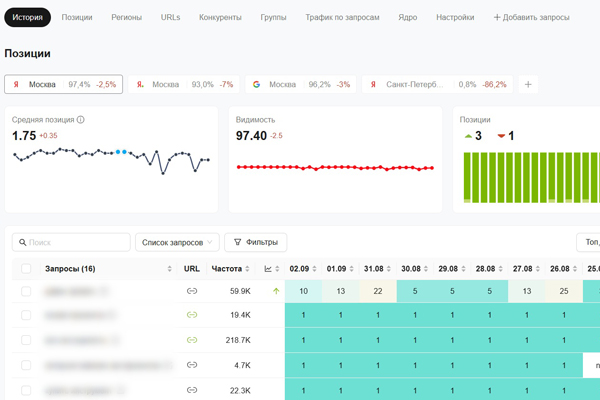This screenshot has width=600, height=400.
Task: Click Yandex icon in first Москва chip
Action: tap(16, 84)
